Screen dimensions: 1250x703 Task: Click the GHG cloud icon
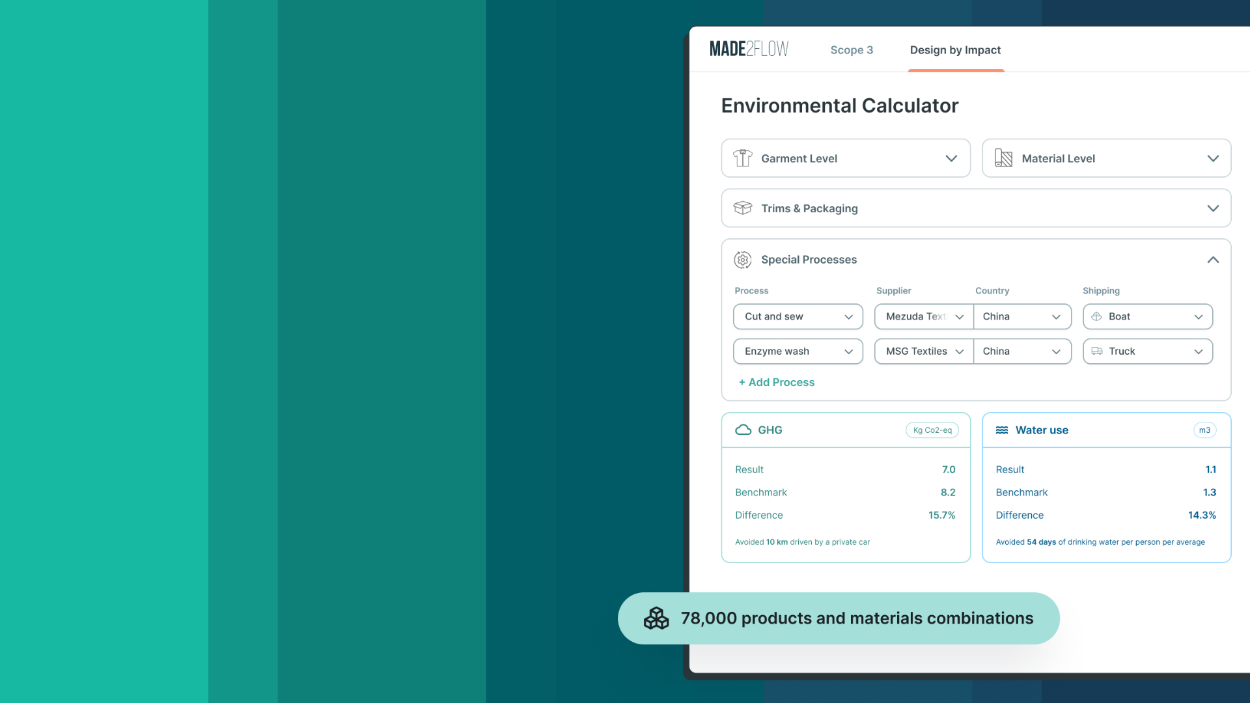743,430
